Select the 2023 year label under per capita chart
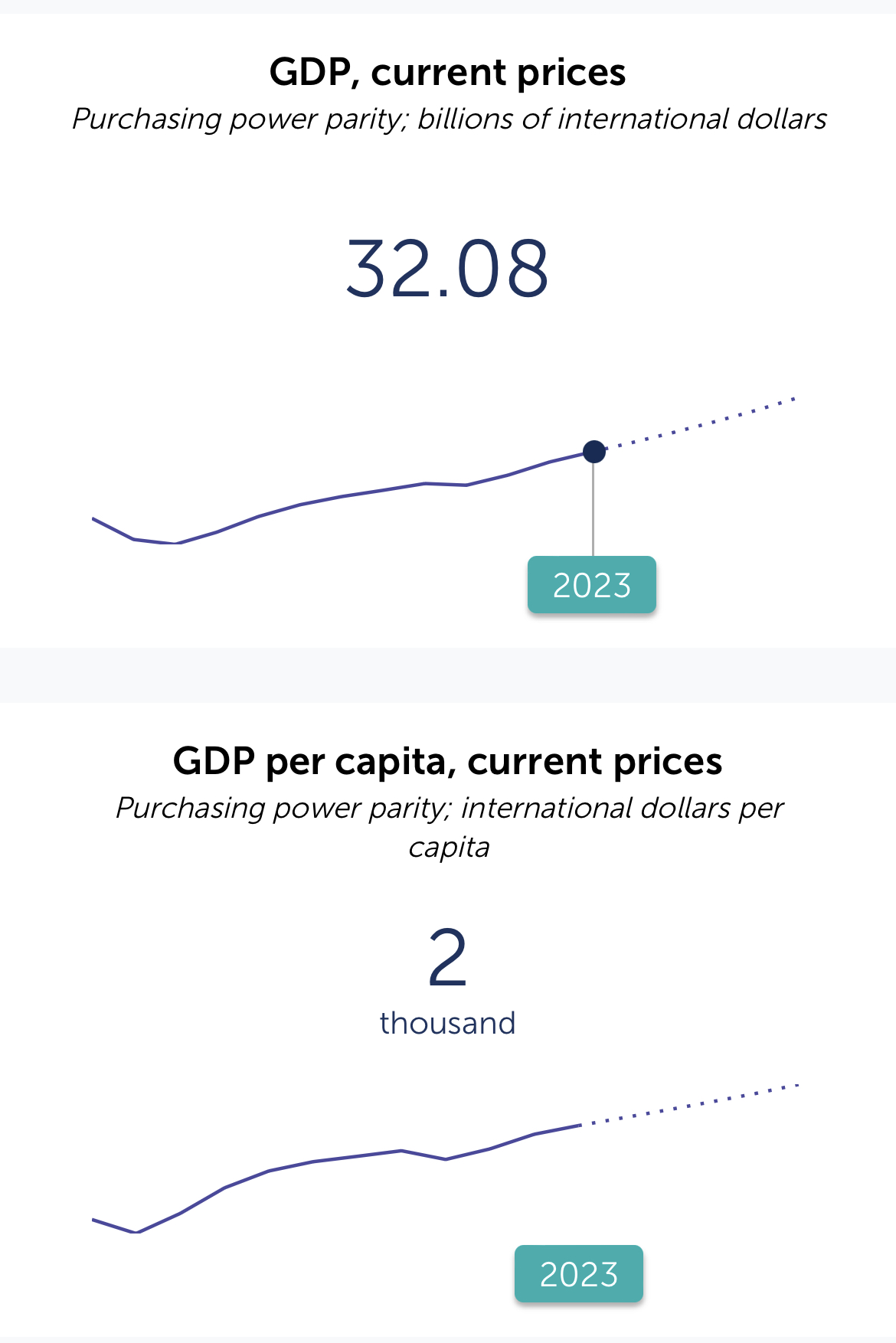The height and width of the screenshot is (1343, 896). click(x=579, y=1274)
